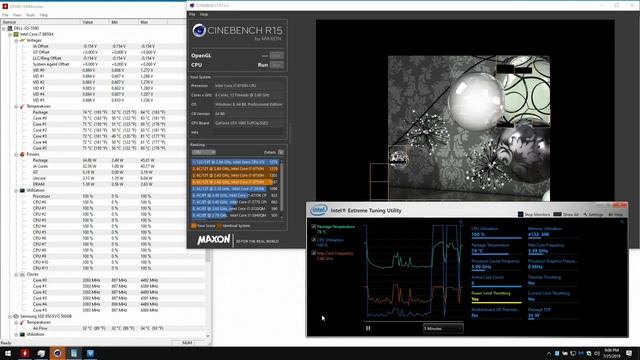This screenshot has height=360, width=640.
Task: Click the Value column header in HWMonitor
Action: 95,22
